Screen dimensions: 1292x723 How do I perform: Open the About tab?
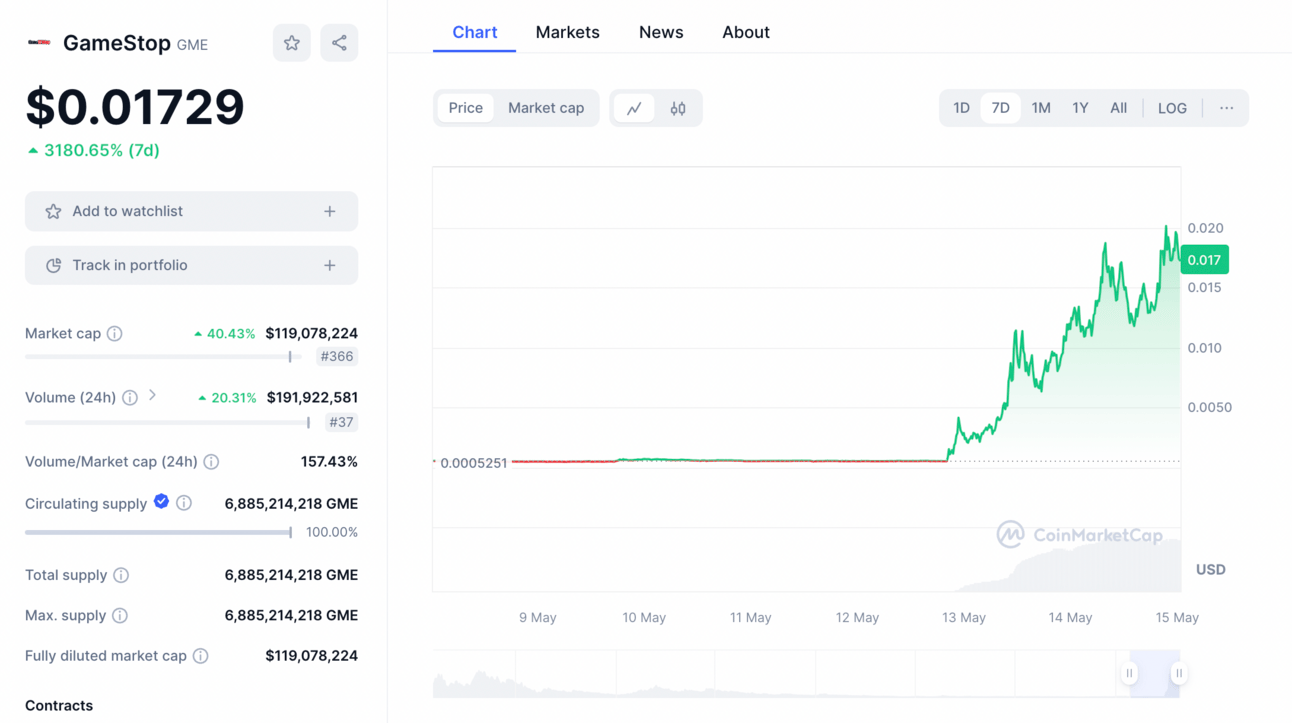coord(746,32)
